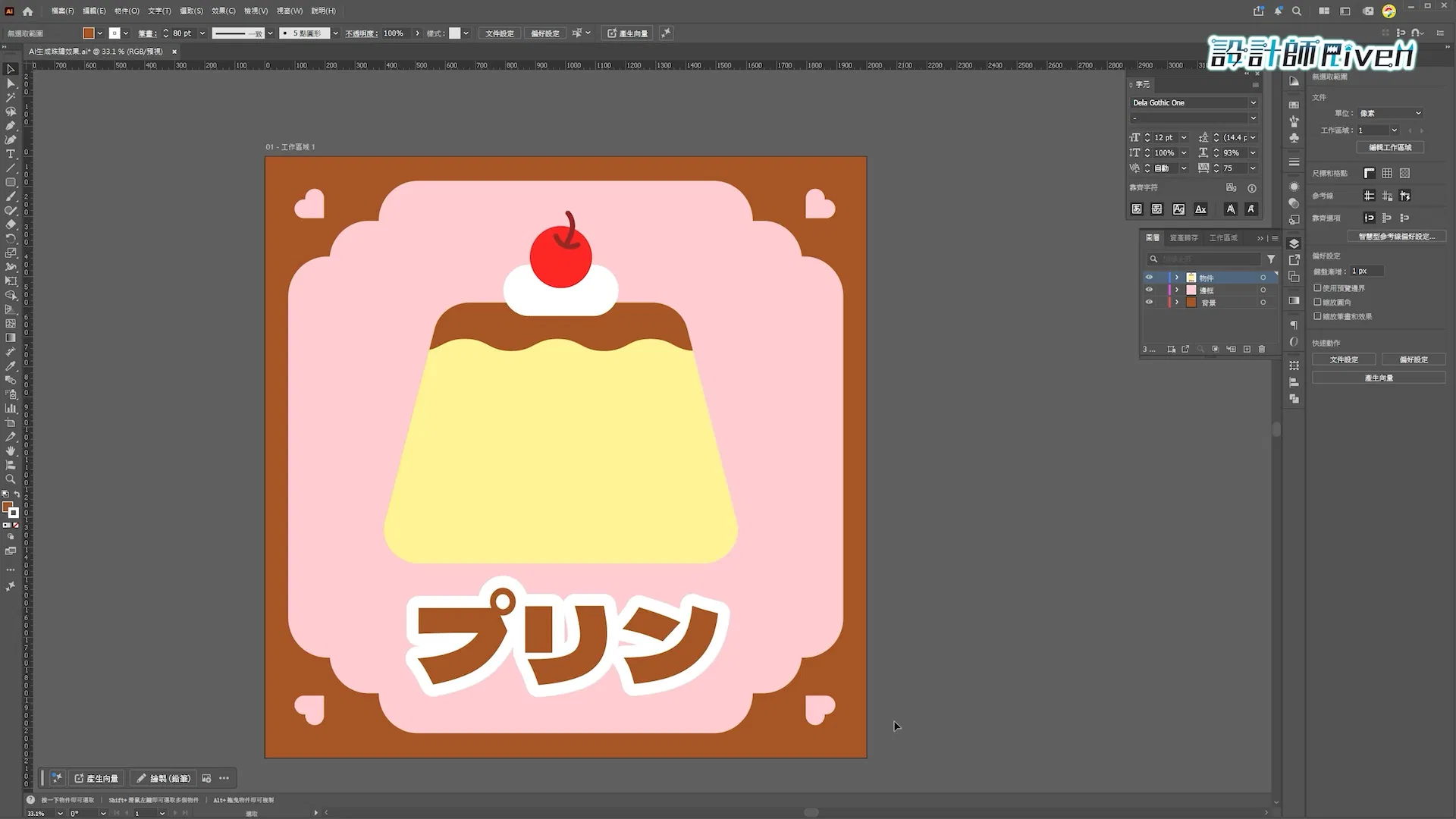
Task: Open the 檔案(F) menu
Action: (x=62, y=11)
